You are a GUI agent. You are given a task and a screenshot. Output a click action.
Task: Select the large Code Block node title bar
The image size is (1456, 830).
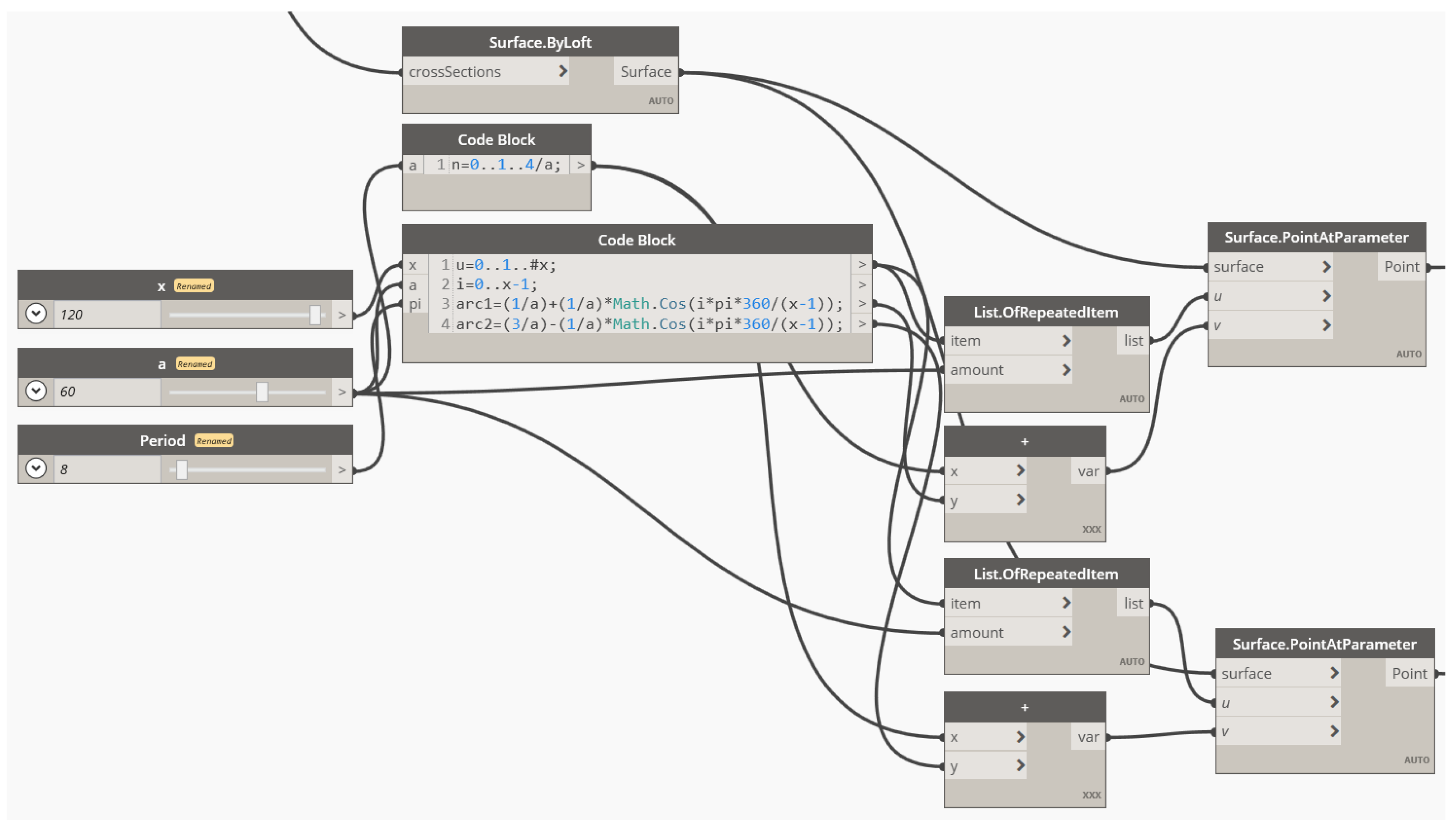pos(636,240)
